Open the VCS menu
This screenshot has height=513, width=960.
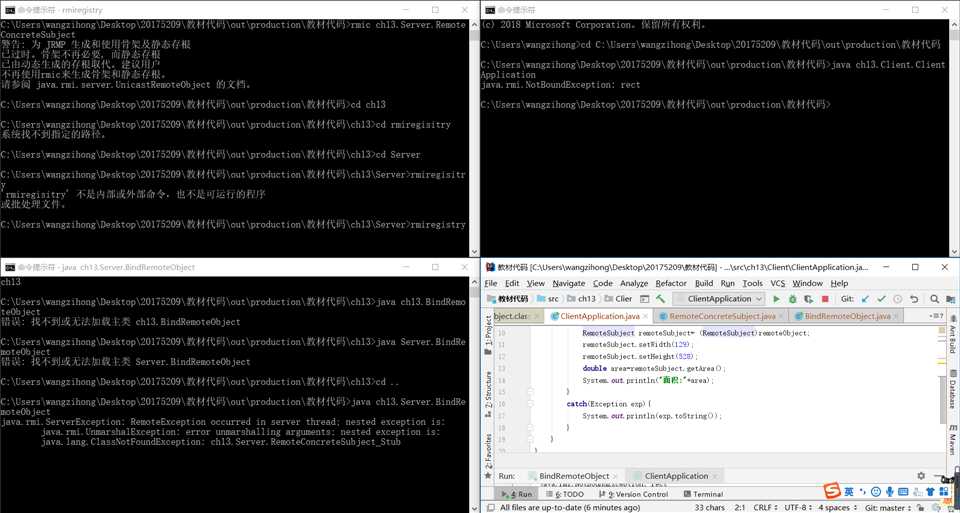point(778,283)
